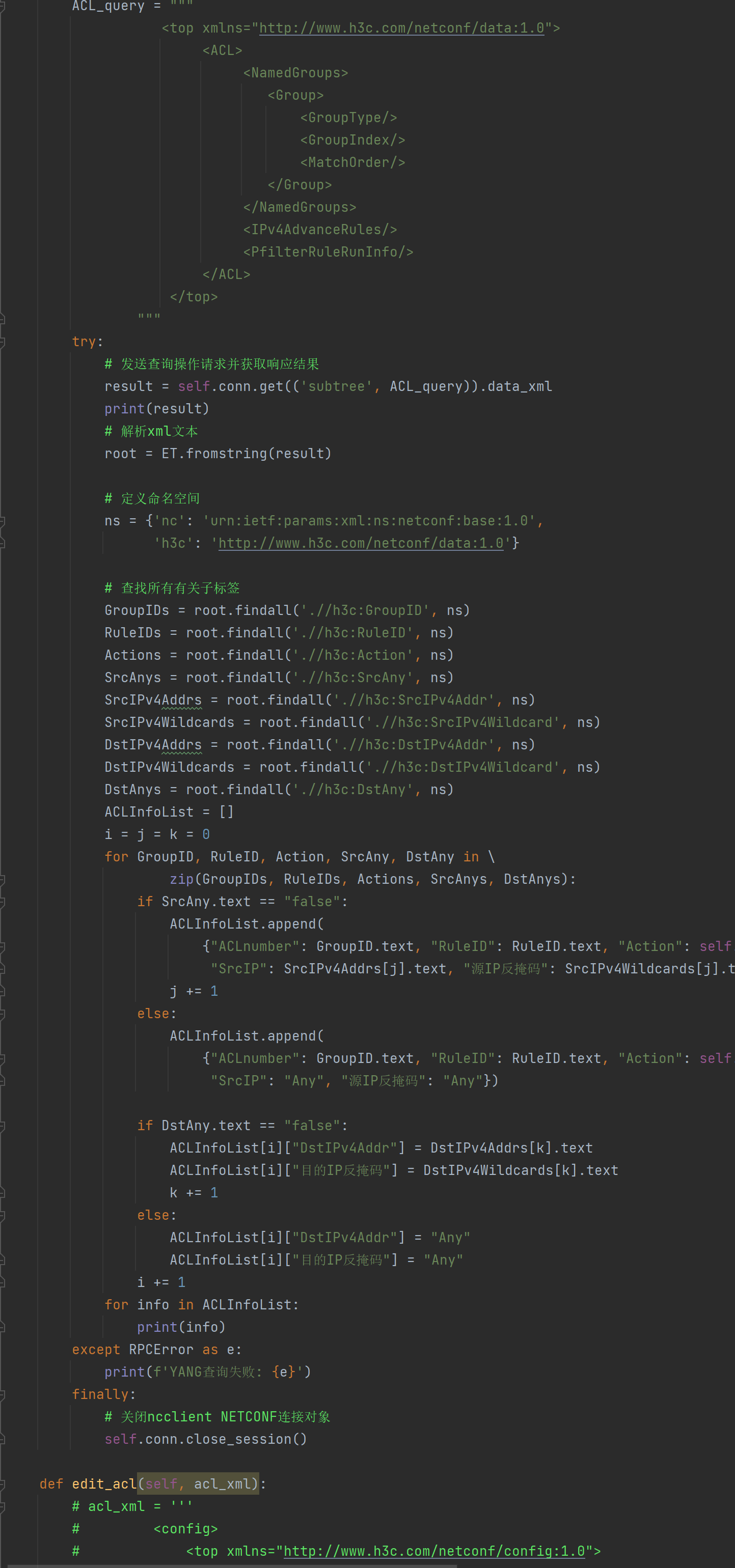The image size is (735, 1568).
Task: Open the netconf/config:1.0 URL link
Action: (x=434, y=1551)
